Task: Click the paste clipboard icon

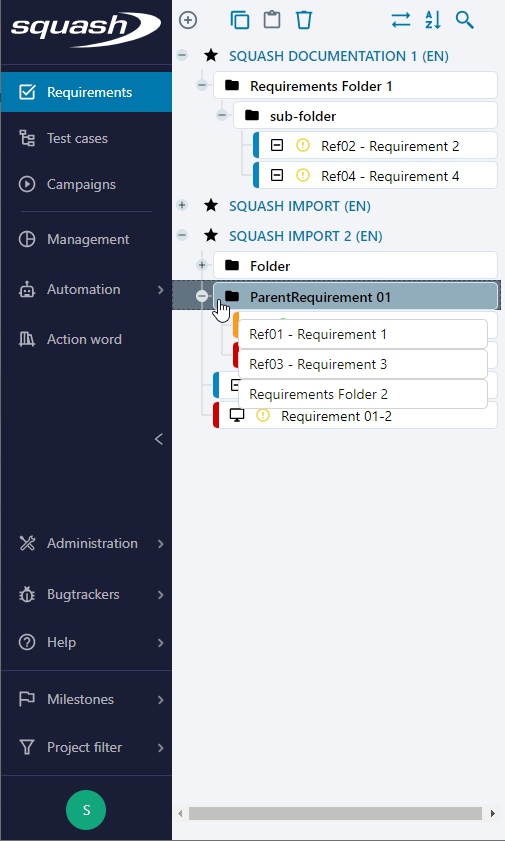Action: coord(272,20)
